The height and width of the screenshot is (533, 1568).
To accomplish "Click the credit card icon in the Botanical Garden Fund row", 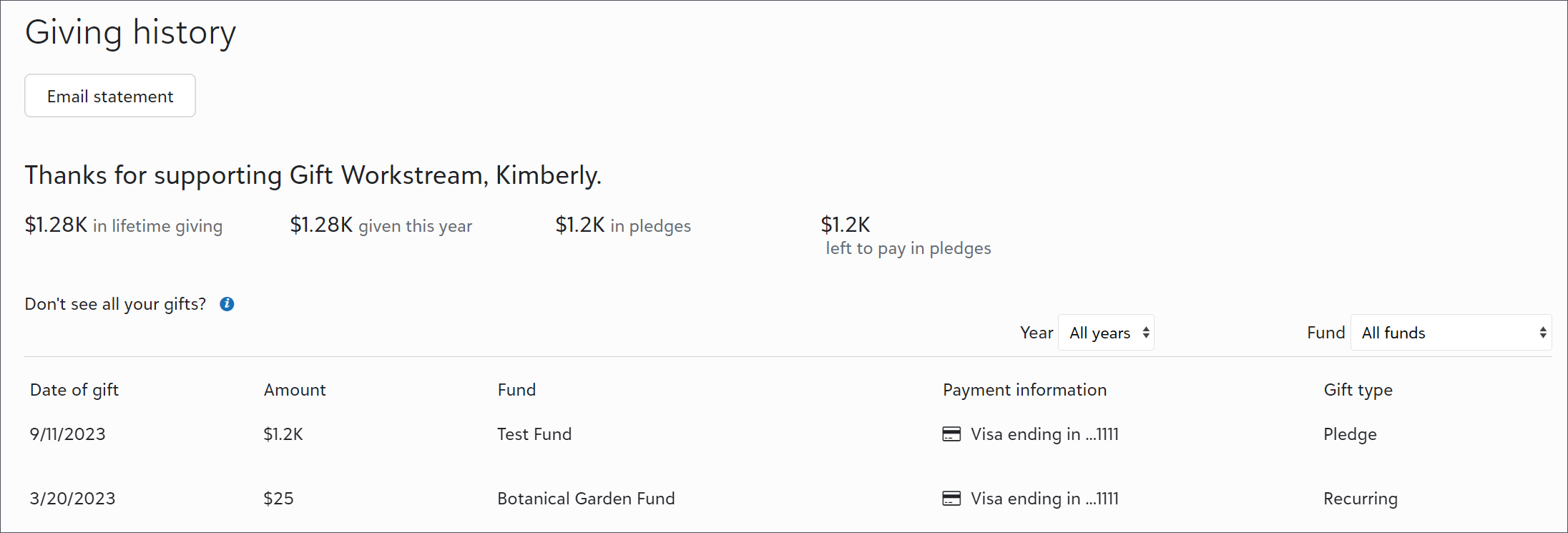I will pos(951,499).
